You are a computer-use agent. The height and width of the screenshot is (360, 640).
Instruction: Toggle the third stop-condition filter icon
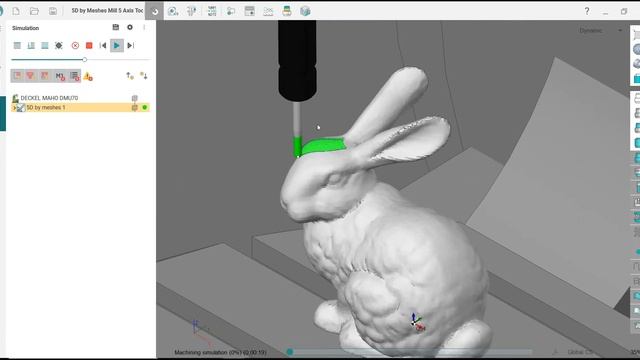pyautogui.click(x=44, y=76)
